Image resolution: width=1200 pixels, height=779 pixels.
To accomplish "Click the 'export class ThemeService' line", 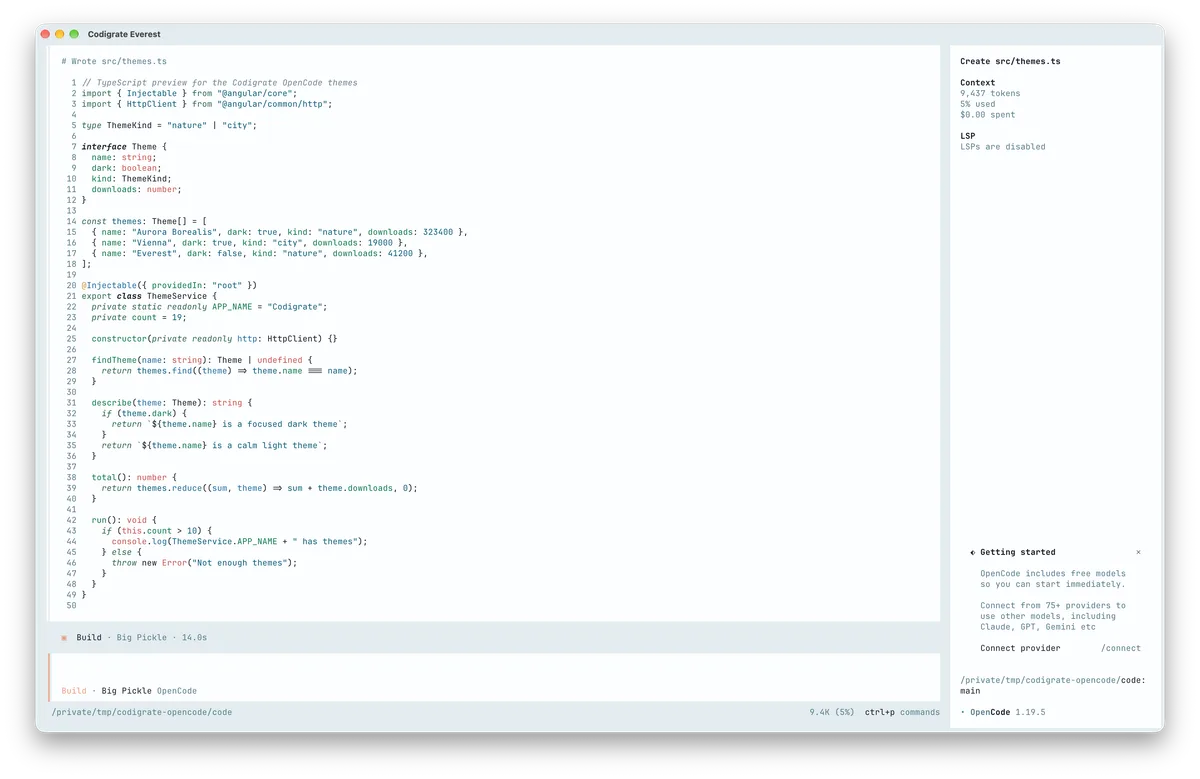I will [x=150, y=296].
